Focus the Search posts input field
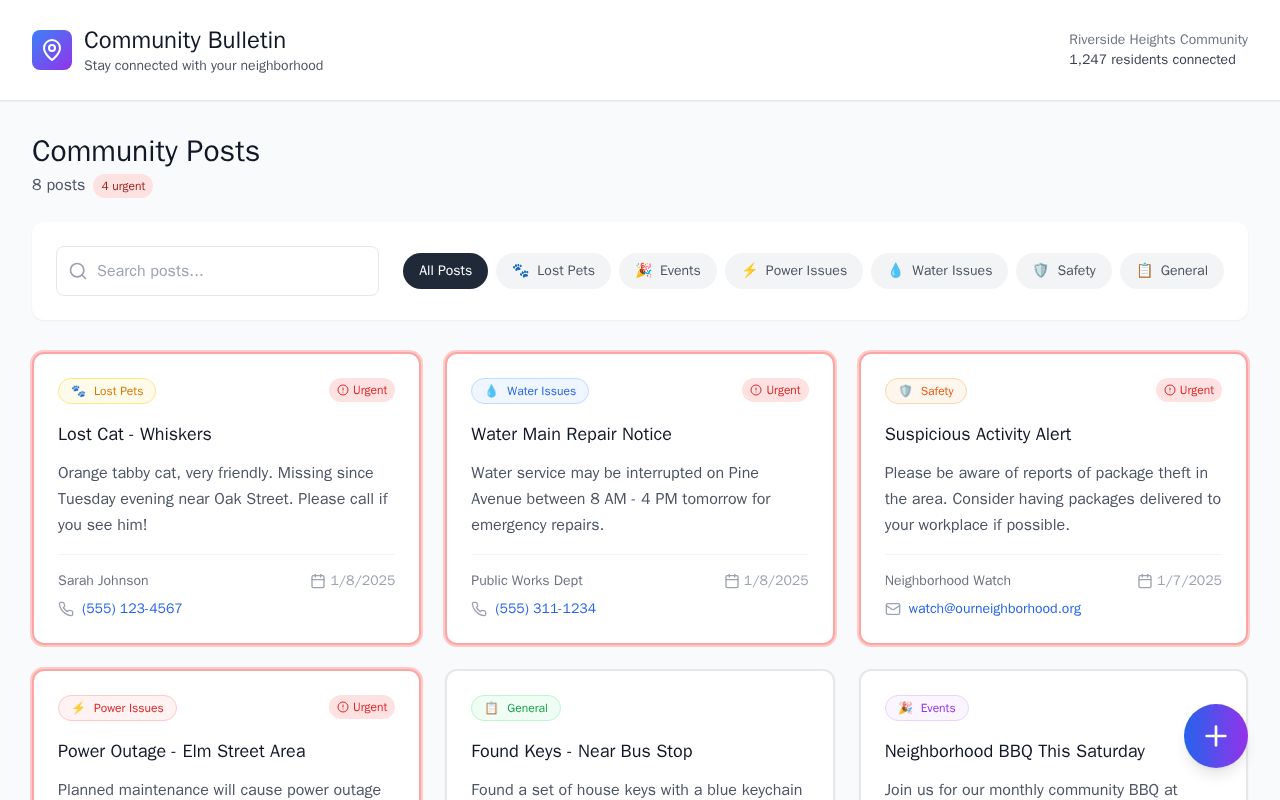 tap(217, 271)
